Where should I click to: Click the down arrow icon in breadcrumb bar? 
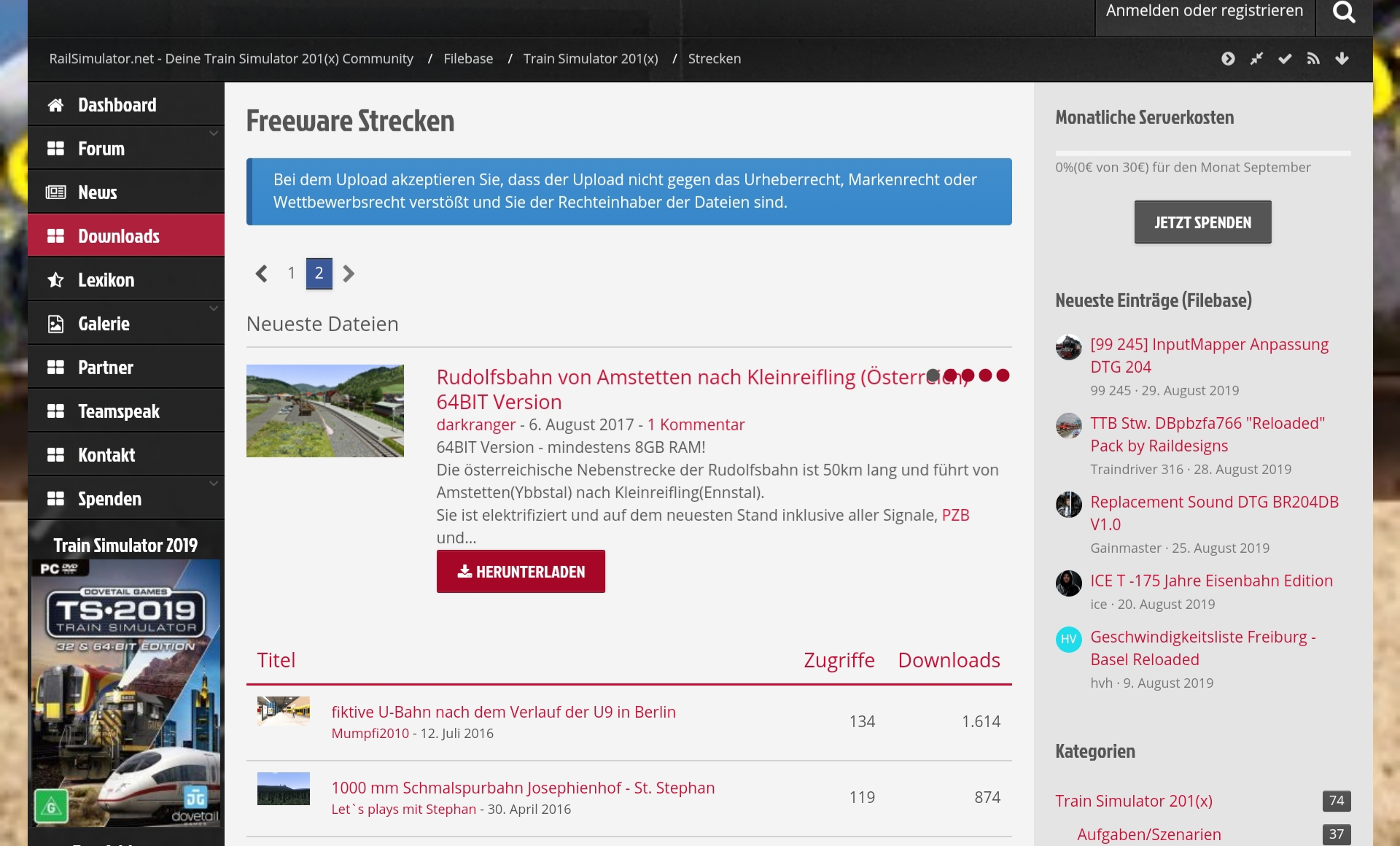[x=1342, y=58]
